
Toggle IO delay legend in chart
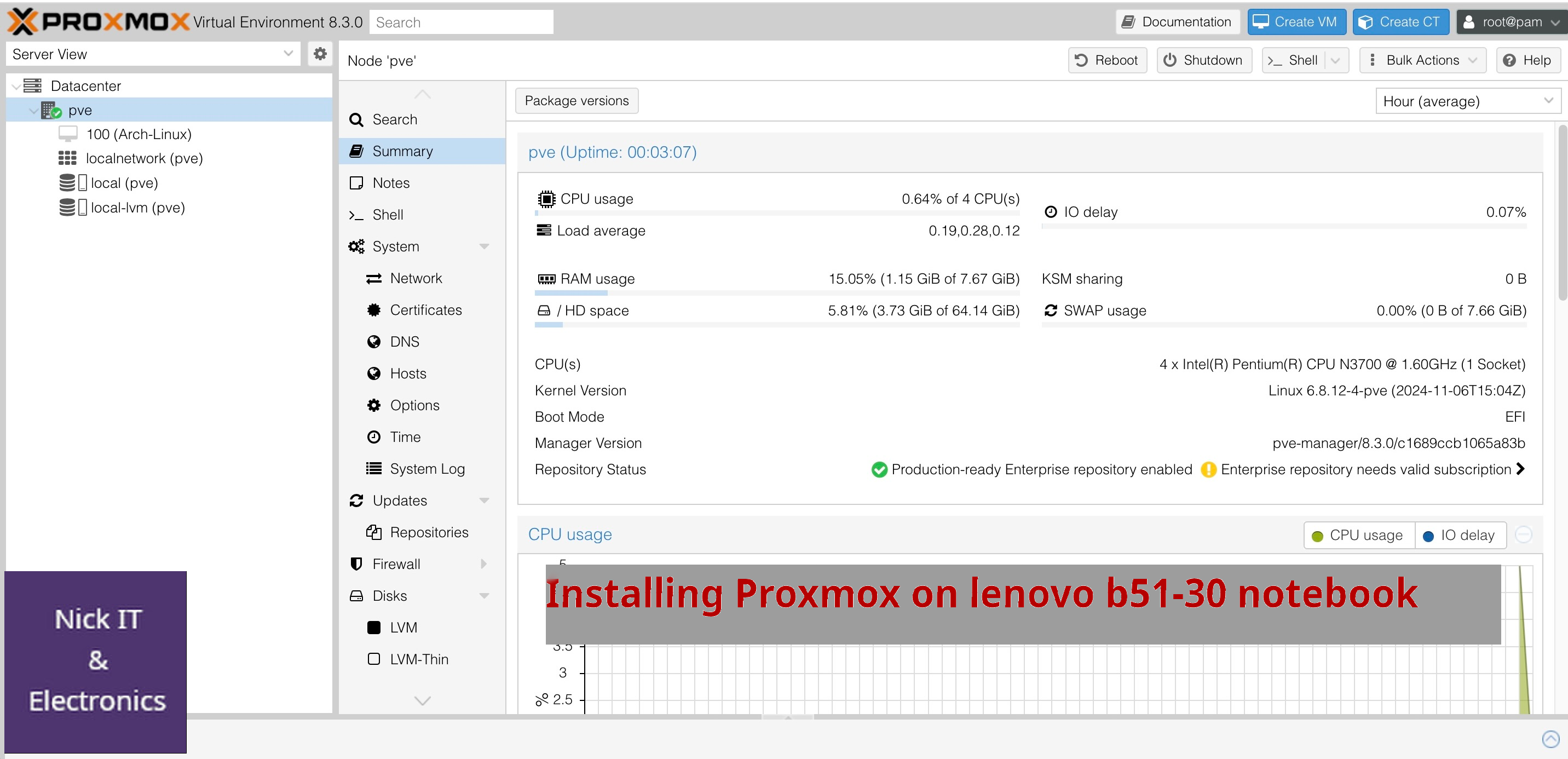coord(1460,535)
